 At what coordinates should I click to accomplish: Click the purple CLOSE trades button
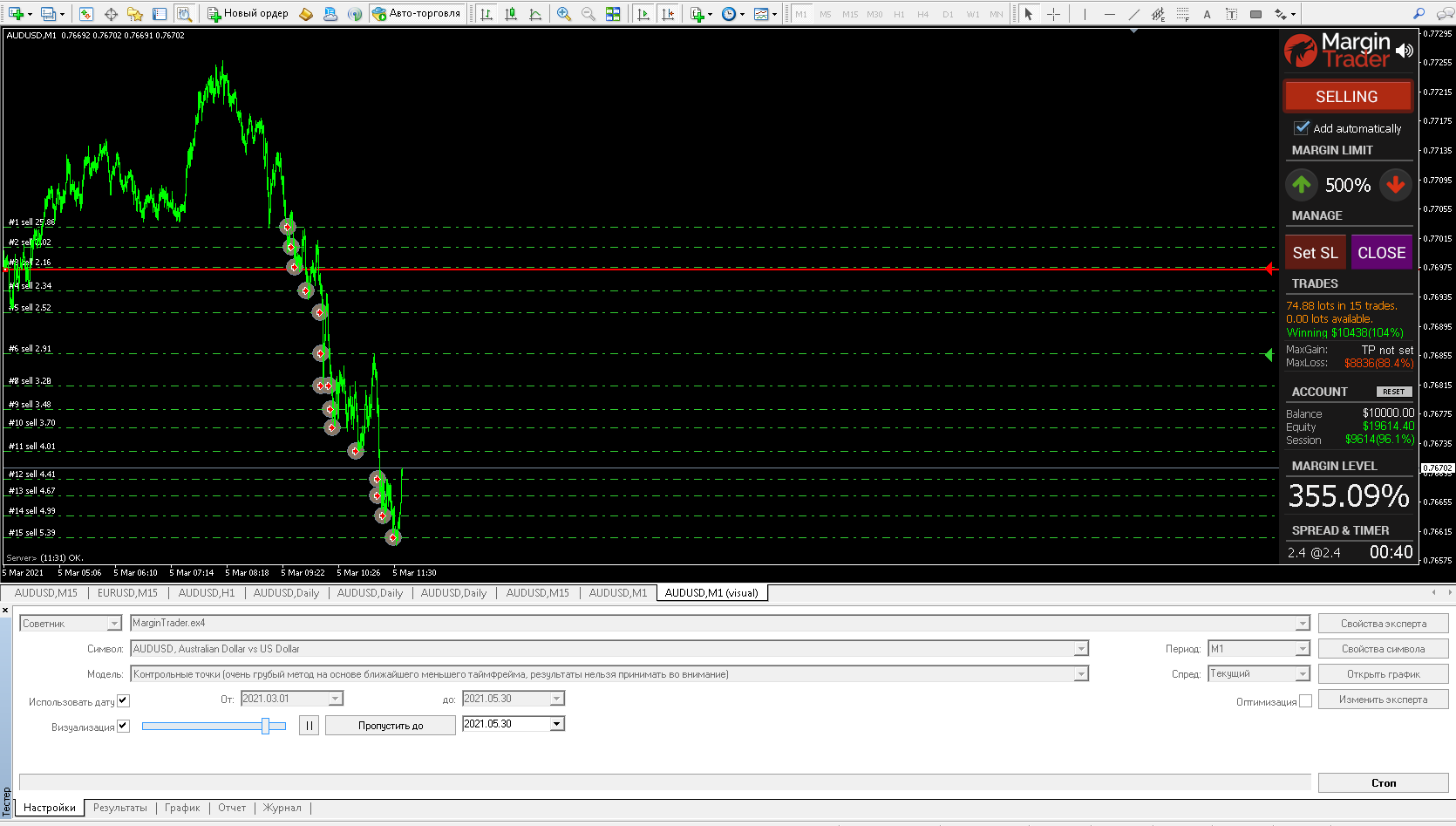pos(1381,253)
